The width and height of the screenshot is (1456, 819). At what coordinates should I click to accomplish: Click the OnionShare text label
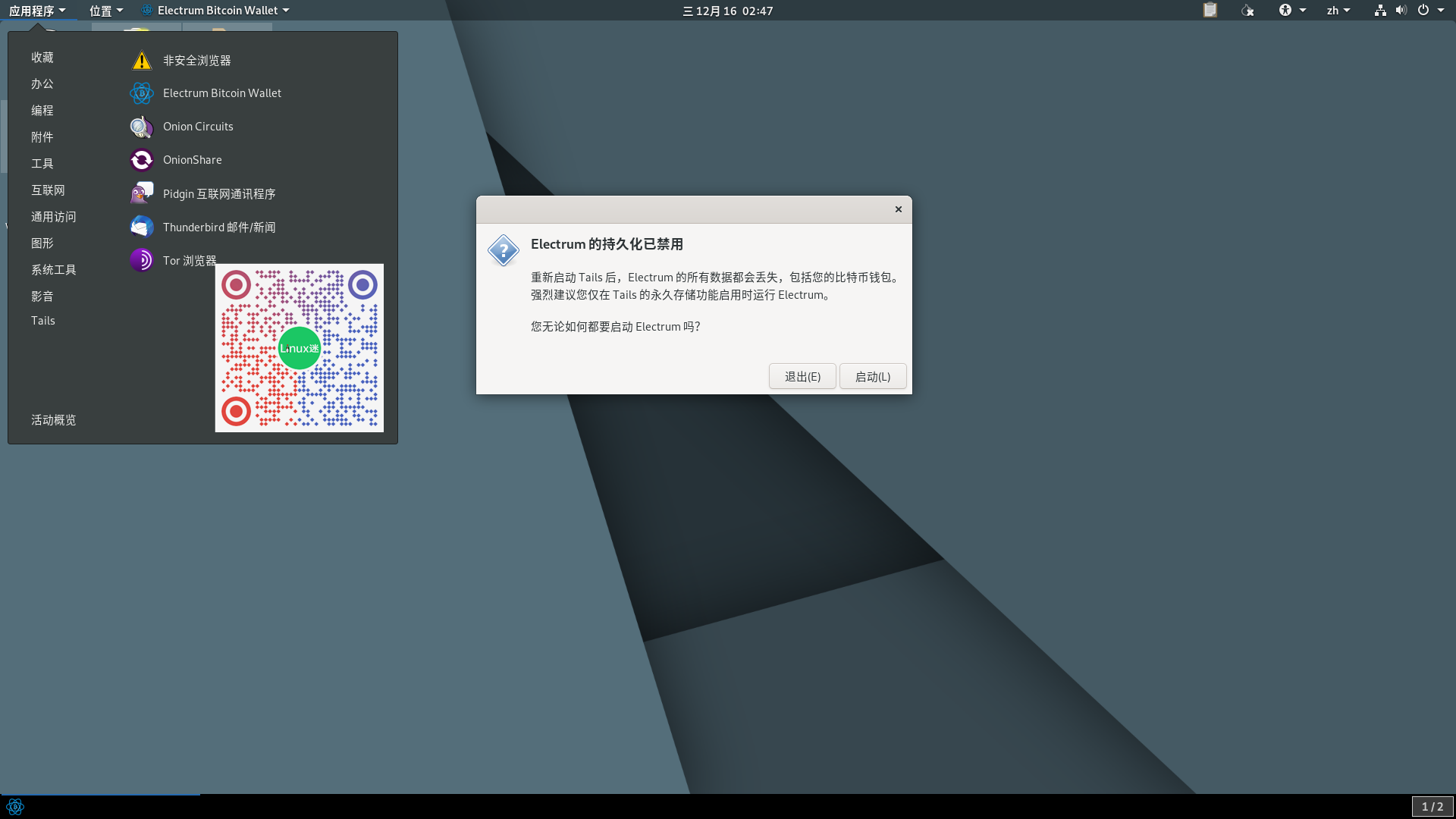coord(193,160)
